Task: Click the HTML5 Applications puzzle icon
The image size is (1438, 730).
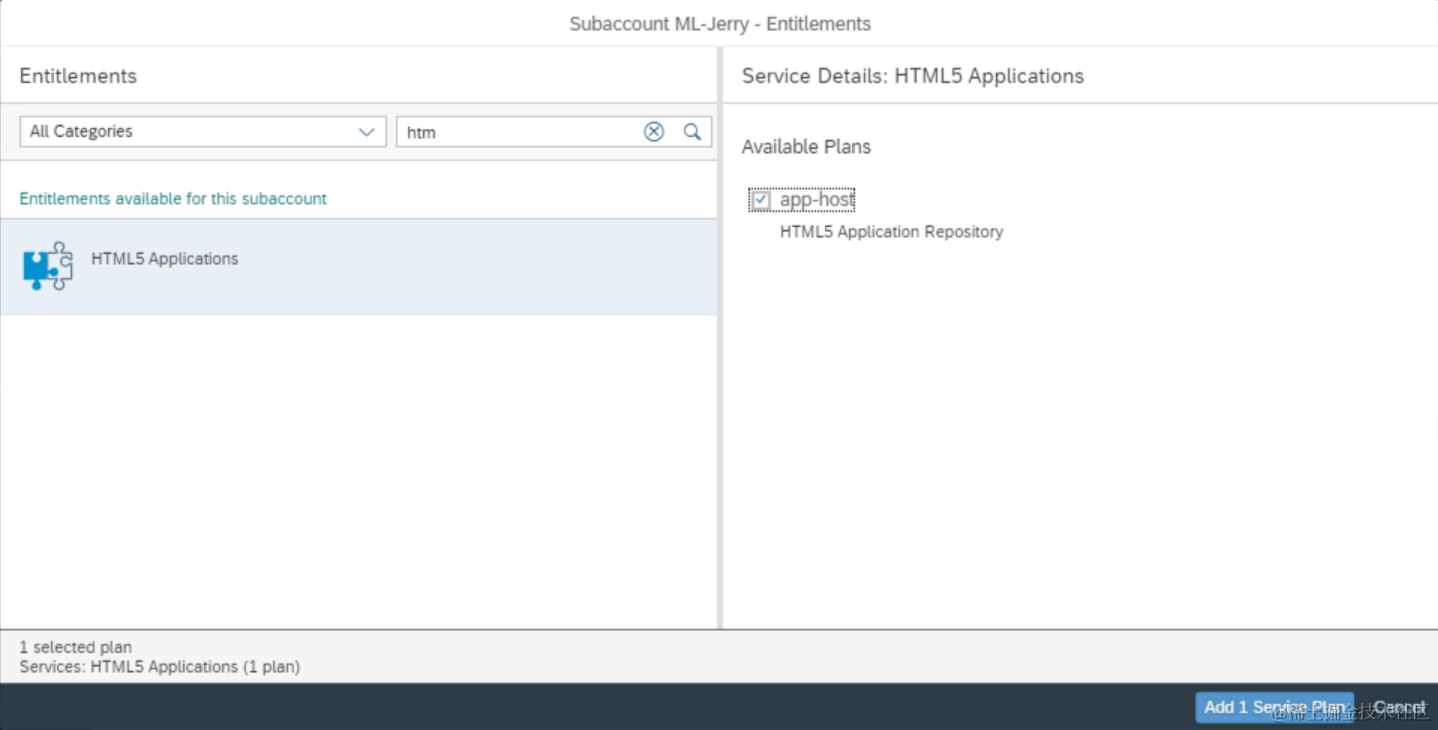Action: click(47, 266)
